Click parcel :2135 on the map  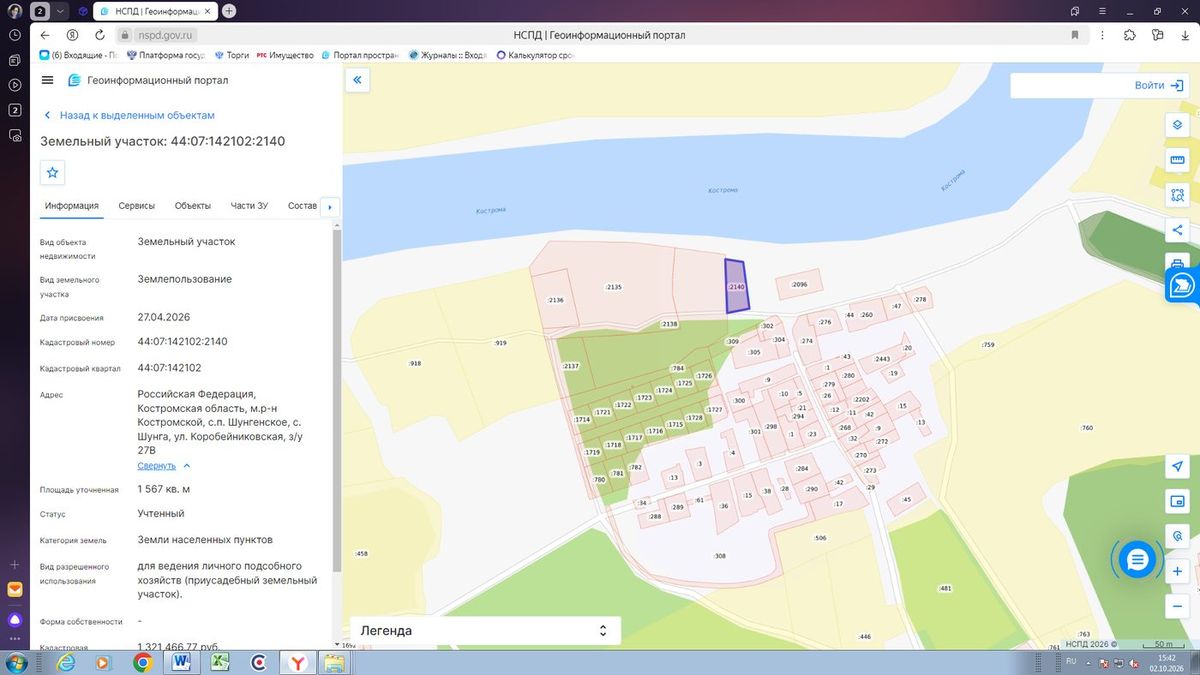pyautogui.click(x=613, y=287)
